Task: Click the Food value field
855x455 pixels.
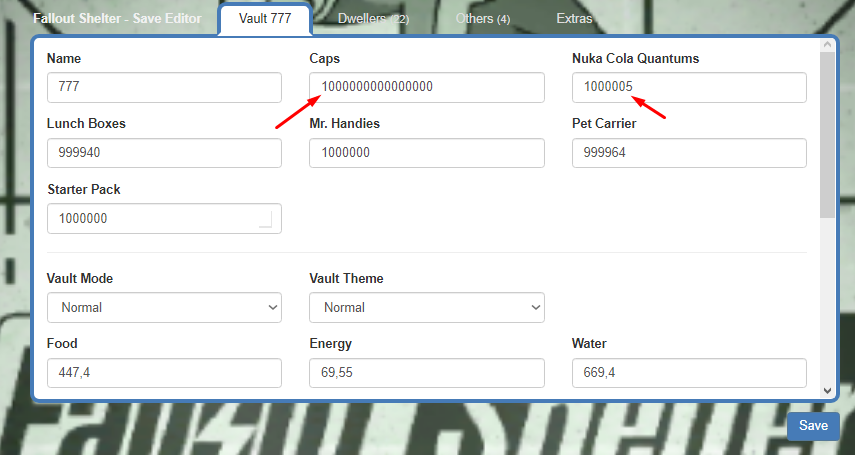Action: point(164,373)
